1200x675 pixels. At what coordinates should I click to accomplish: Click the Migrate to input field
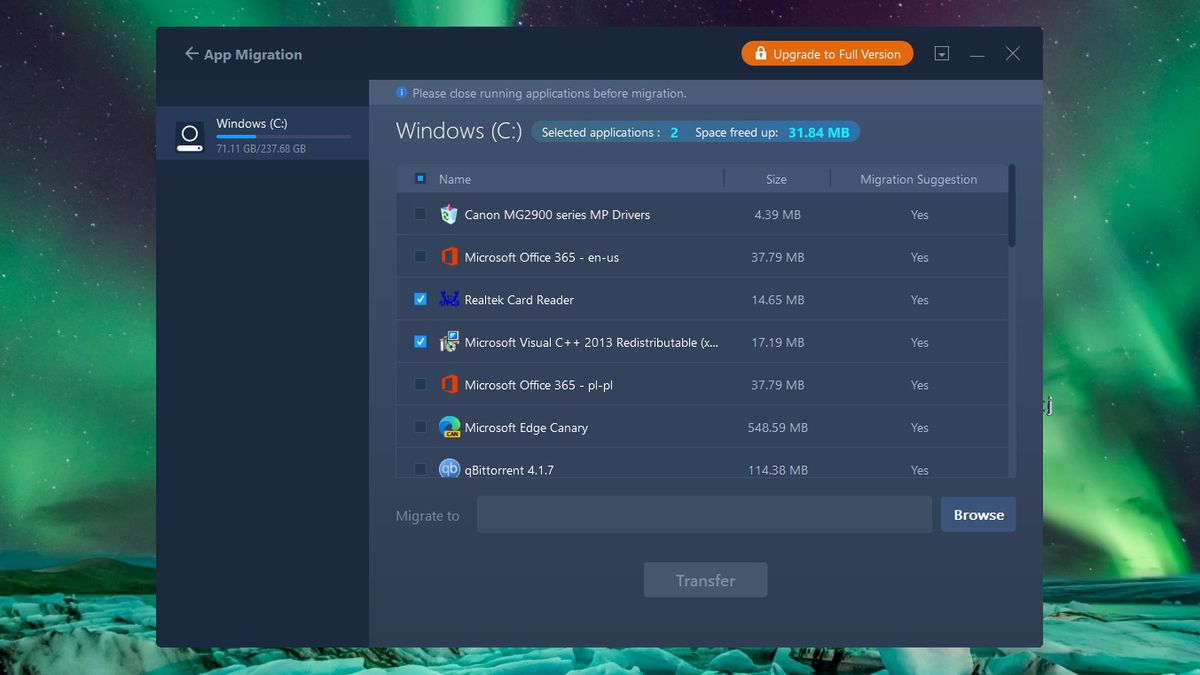pyautogui.click(x=704, y=514)
